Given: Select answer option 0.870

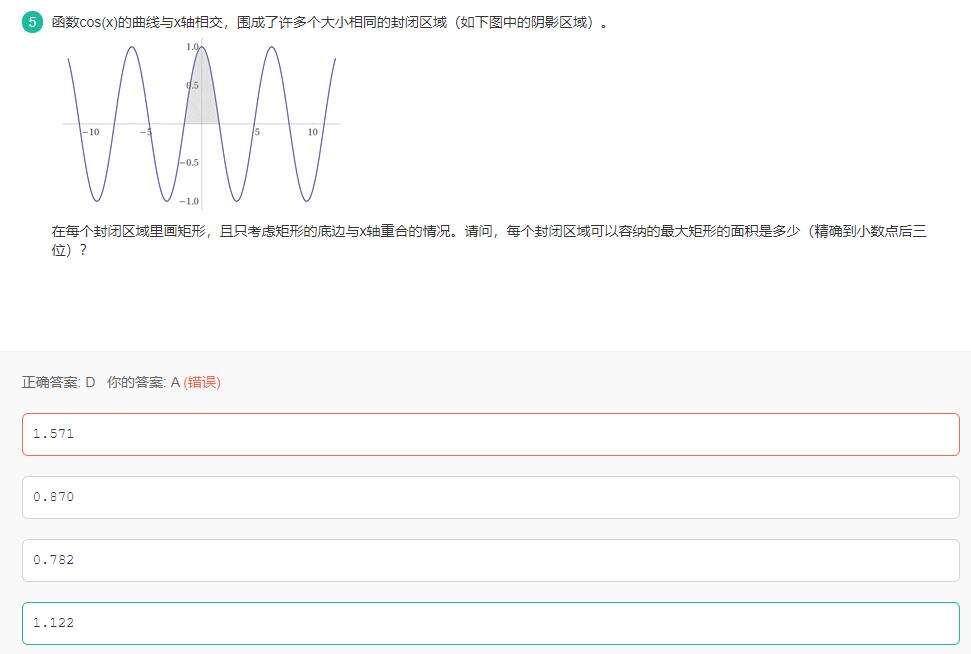Looking at the screenshot, I should click(490, 497).
